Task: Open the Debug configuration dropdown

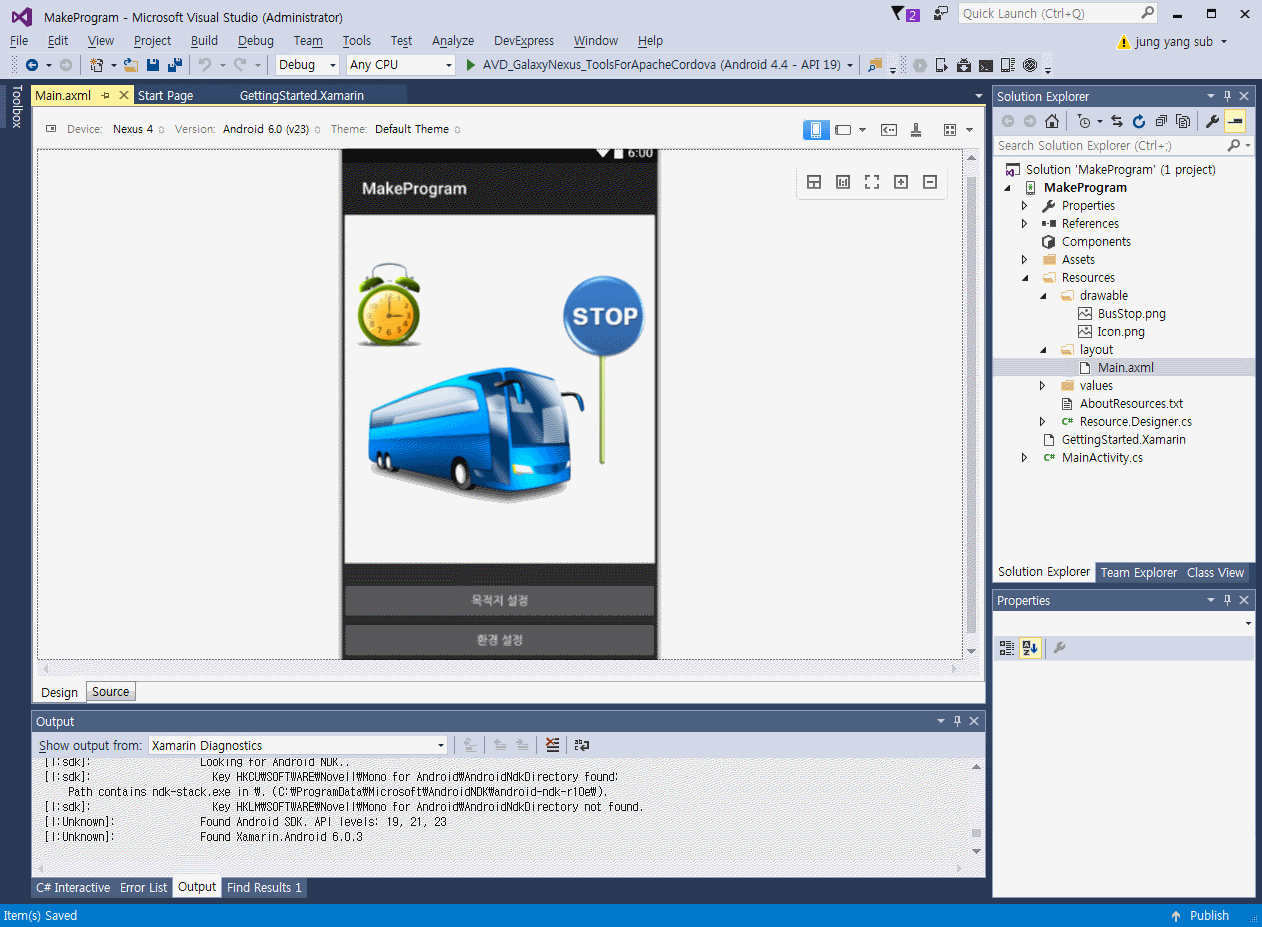Action: point(308,65)
